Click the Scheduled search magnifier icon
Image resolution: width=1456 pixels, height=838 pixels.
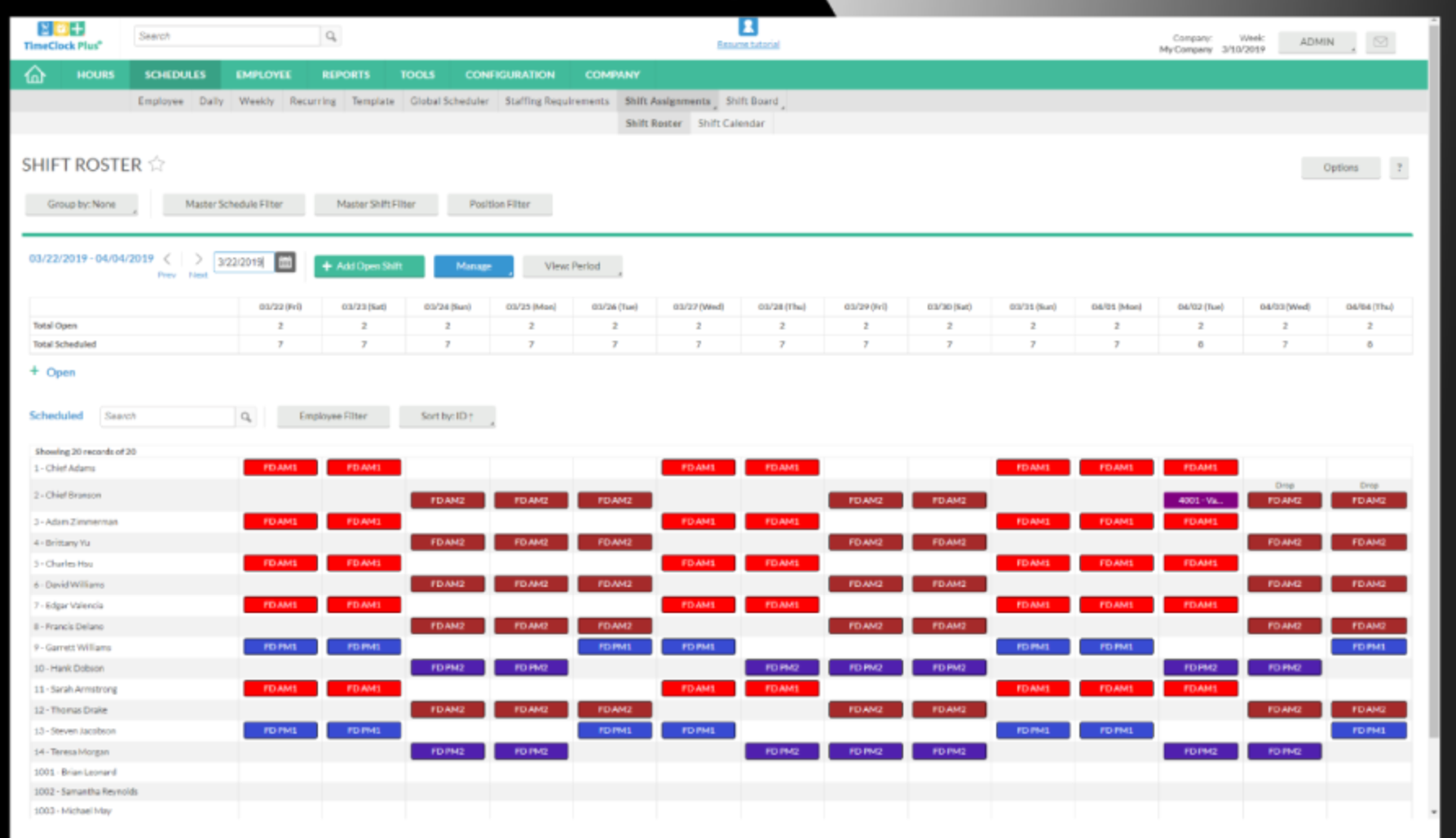click(245, 417)
